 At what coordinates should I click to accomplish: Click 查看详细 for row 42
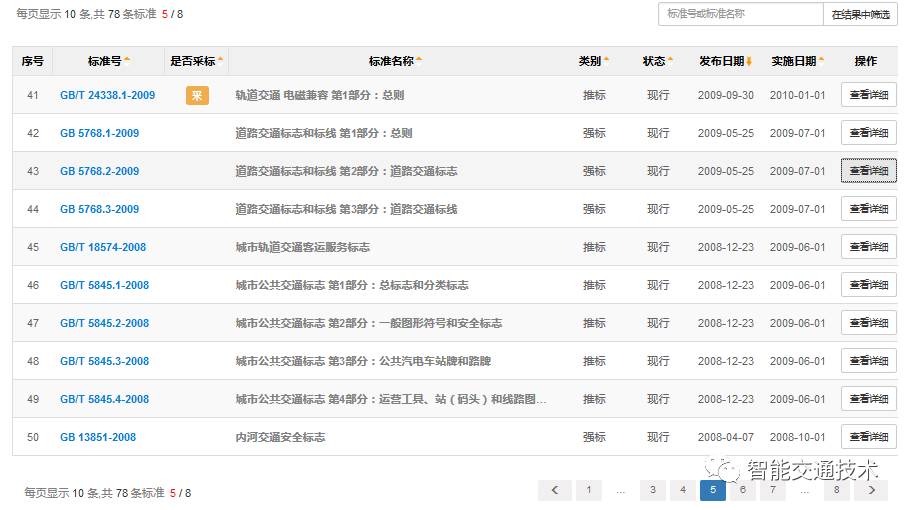click(x=869, y=133)
